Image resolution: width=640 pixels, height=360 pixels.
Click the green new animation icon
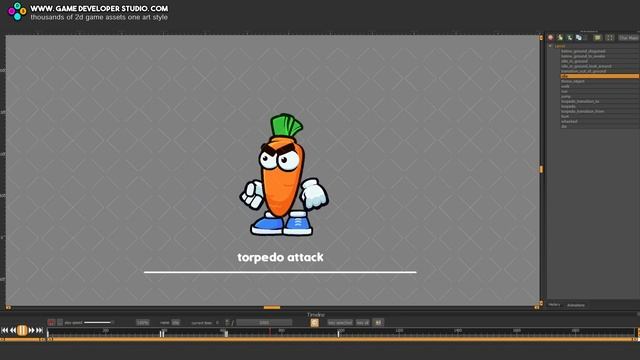(x=560, y=38)
